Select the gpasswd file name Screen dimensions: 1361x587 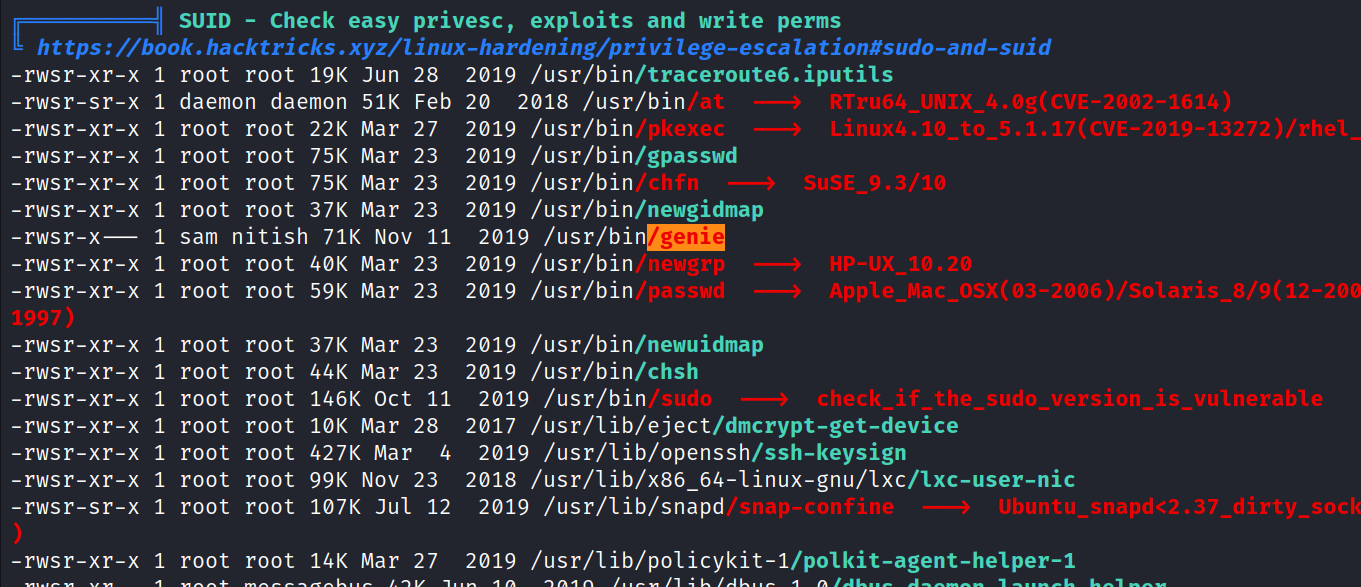[687, 155]
